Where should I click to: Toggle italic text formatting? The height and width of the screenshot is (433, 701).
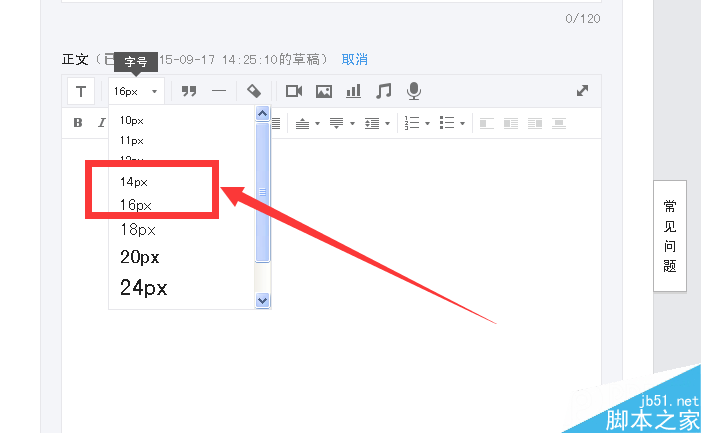pyautogui.click(x=101, y=123)
